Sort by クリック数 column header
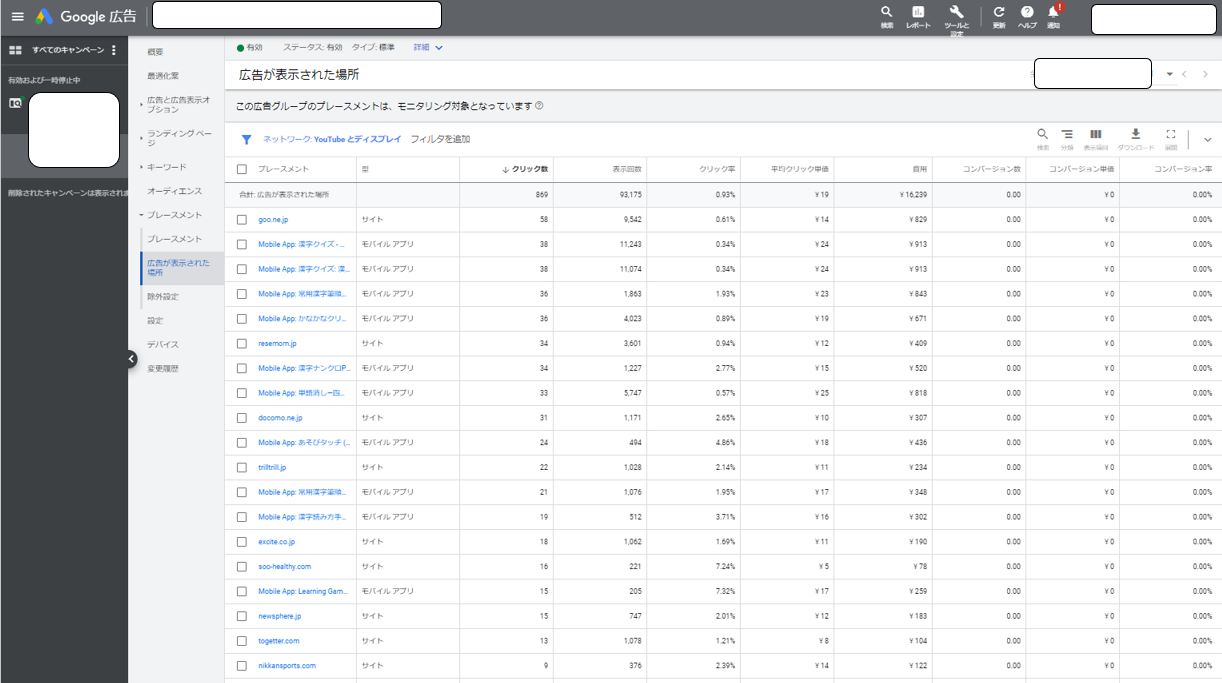 (x=525, y=169)
